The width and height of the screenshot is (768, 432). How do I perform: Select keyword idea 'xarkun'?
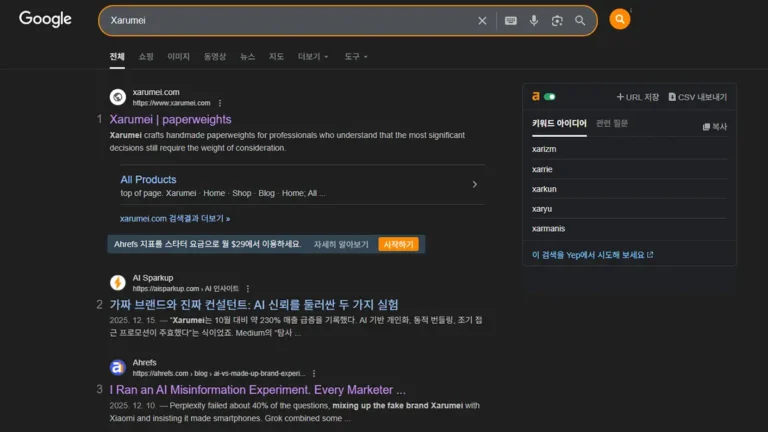[544, 189]
